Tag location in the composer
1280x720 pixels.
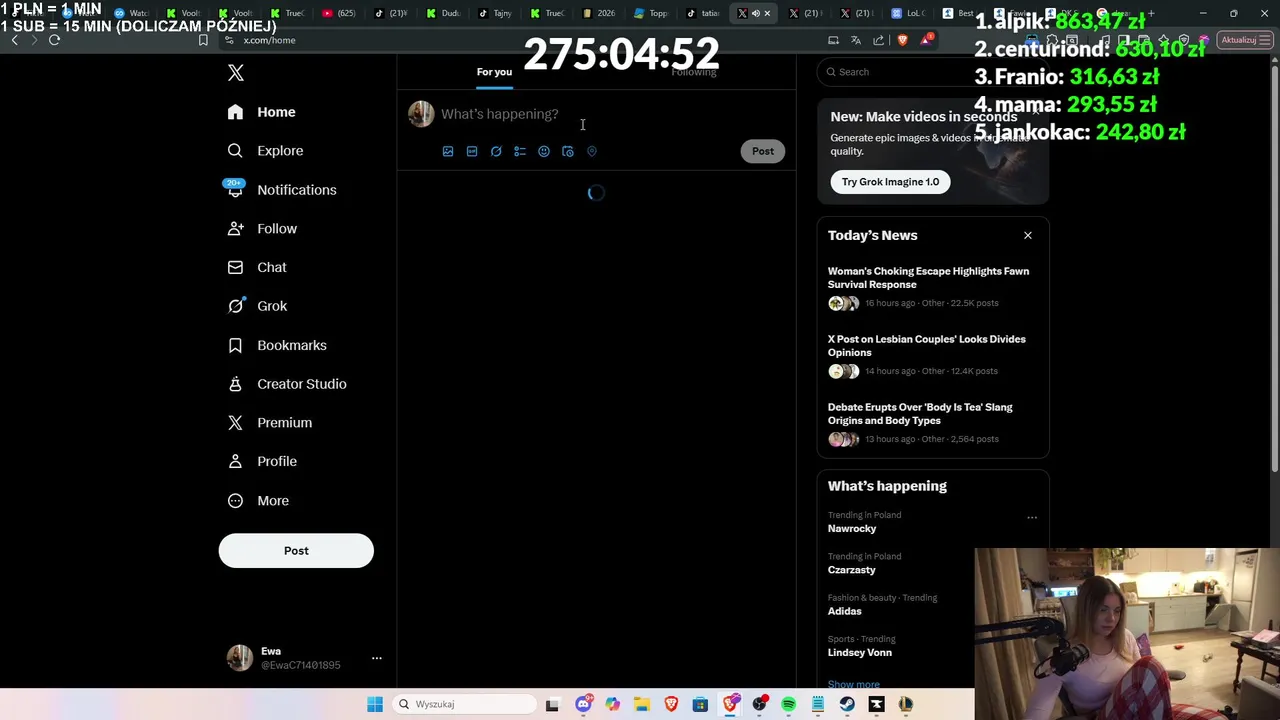click(592, 151)
